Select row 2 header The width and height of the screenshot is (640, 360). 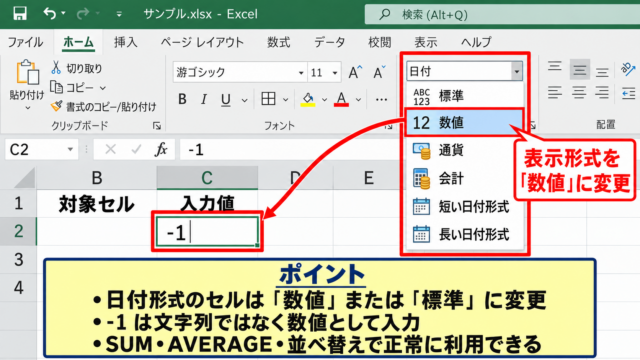18,231
